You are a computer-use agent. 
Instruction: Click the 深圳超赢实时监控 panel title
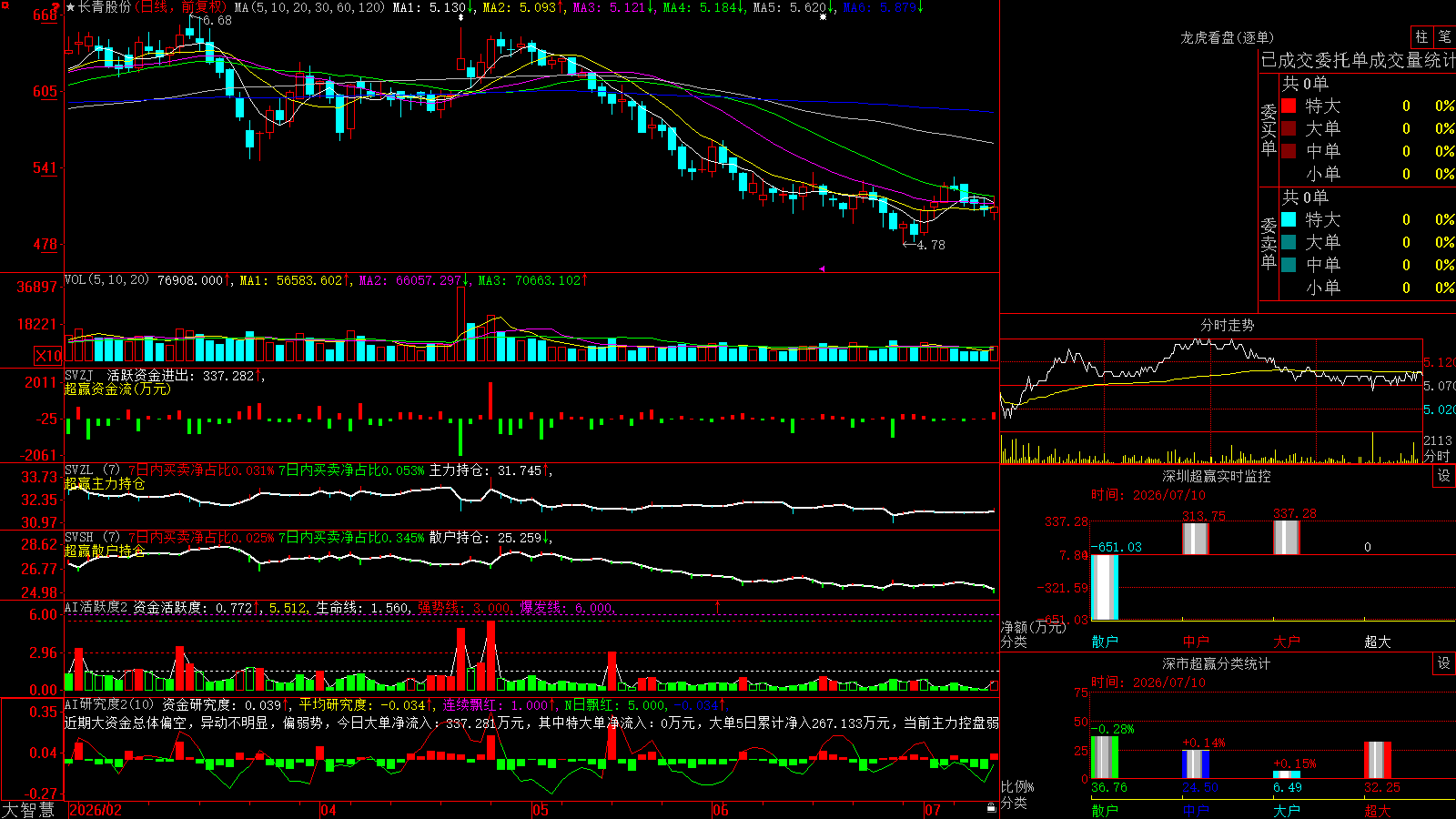[x=1217, y=476]
